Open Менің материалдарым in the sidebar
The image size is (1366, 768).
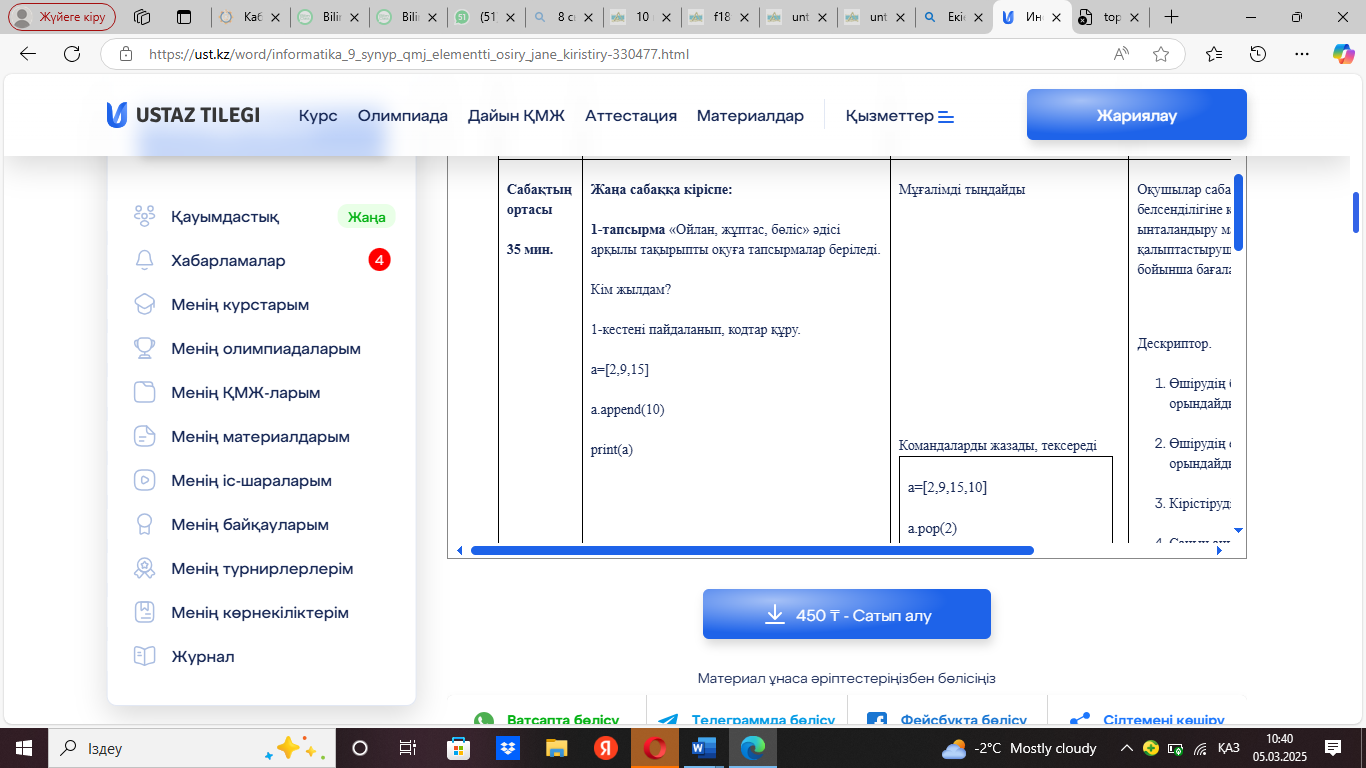point(262,437)
